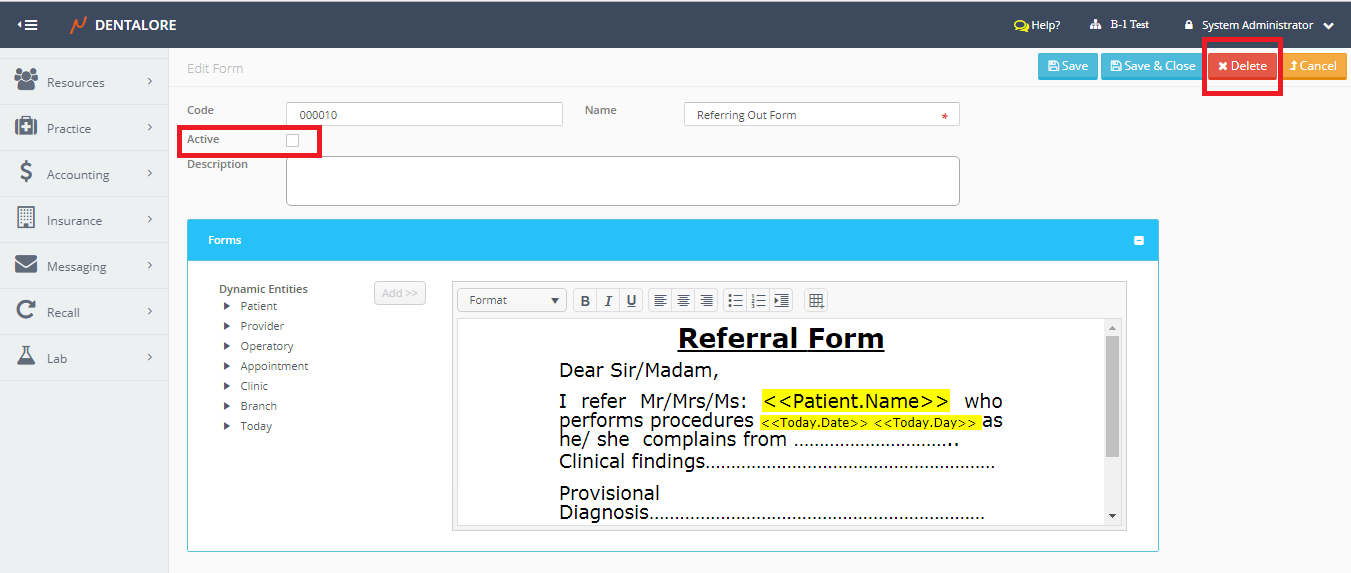
Task: Enable the Active checkbox
Action: pyautogui.click(x=292, y=141)
